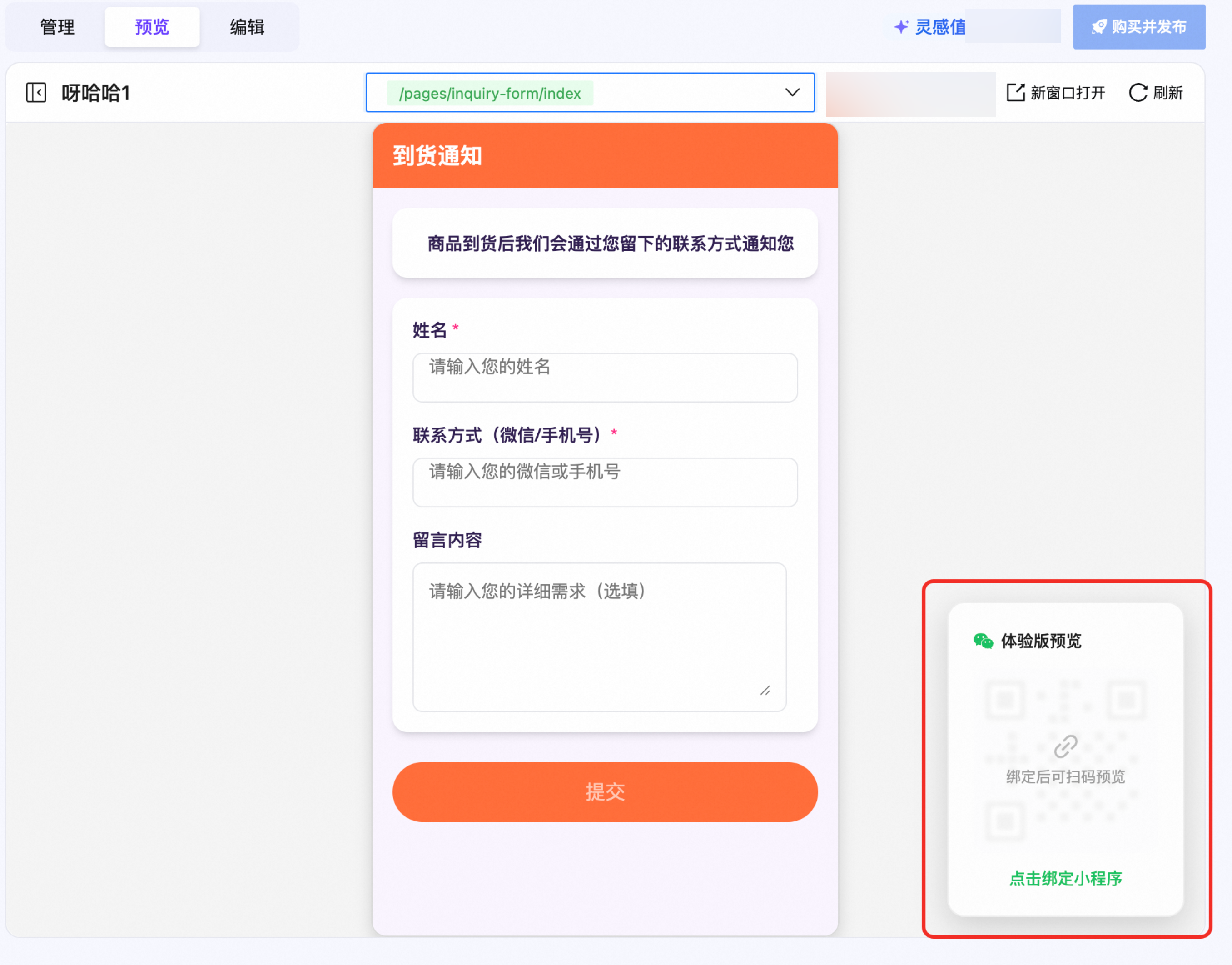The height and width of the screenshot is (965, 1232).
Task: Click the orange 提交 button
Action: [605, 791]
